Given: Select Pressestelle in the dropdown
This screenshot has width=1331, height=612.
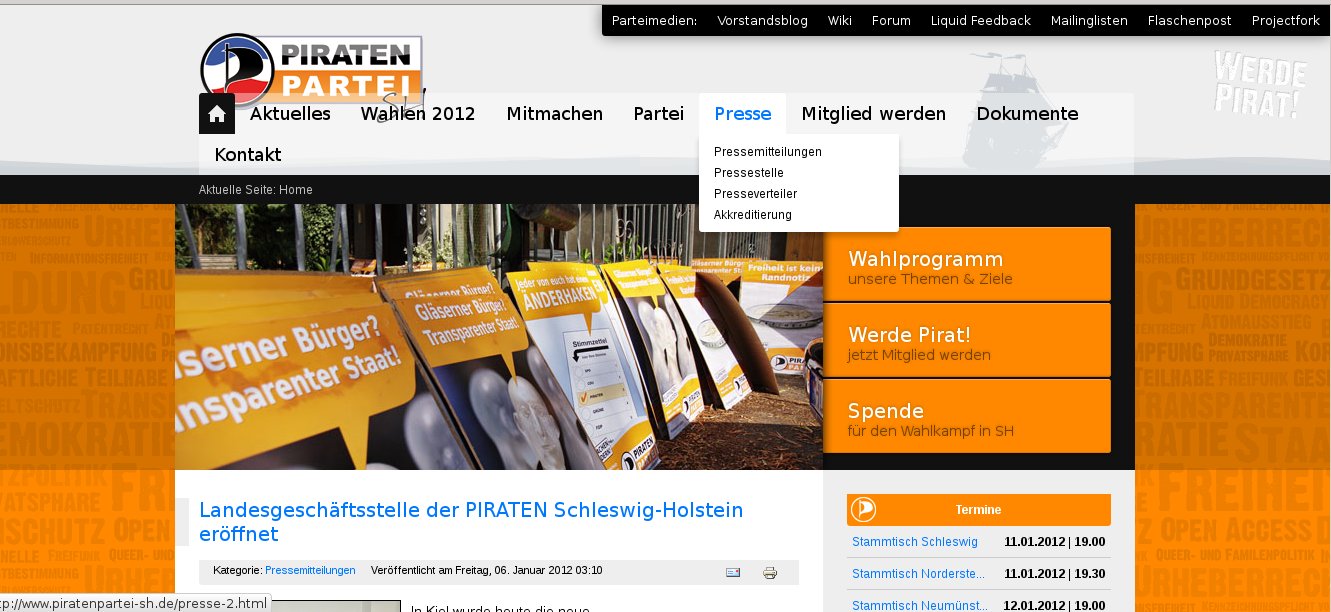Looking at the screenshot, I should click(748, 173).
